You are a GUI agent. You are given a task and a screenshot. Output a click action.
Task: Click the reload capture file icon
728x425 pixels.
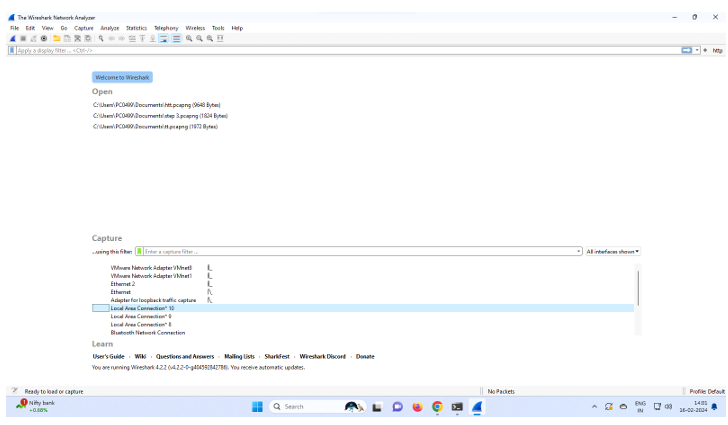88,39
